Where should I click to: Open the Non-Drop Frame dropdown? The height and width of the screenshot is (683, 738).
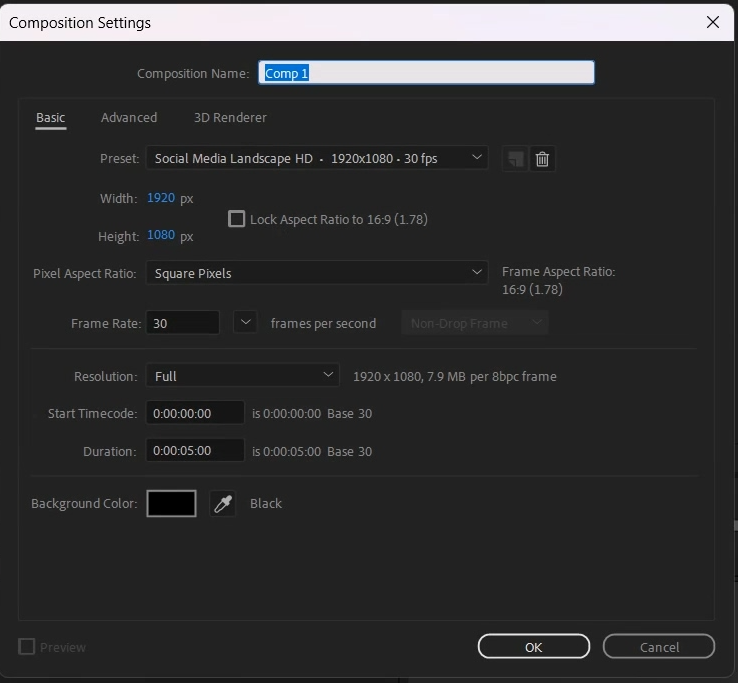pos(475,323)
